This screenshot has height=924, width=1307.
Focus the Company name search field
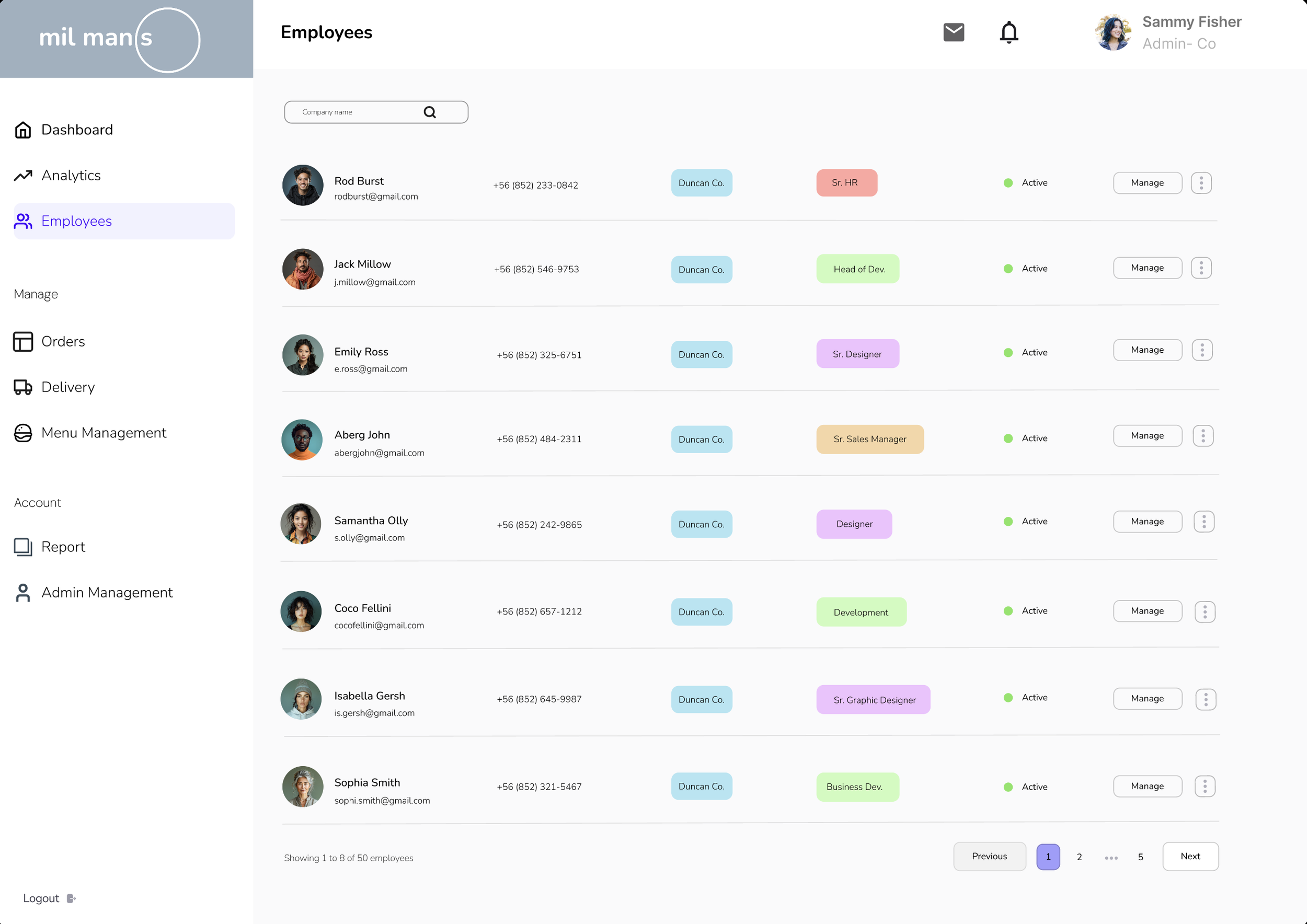pos(376,112)
